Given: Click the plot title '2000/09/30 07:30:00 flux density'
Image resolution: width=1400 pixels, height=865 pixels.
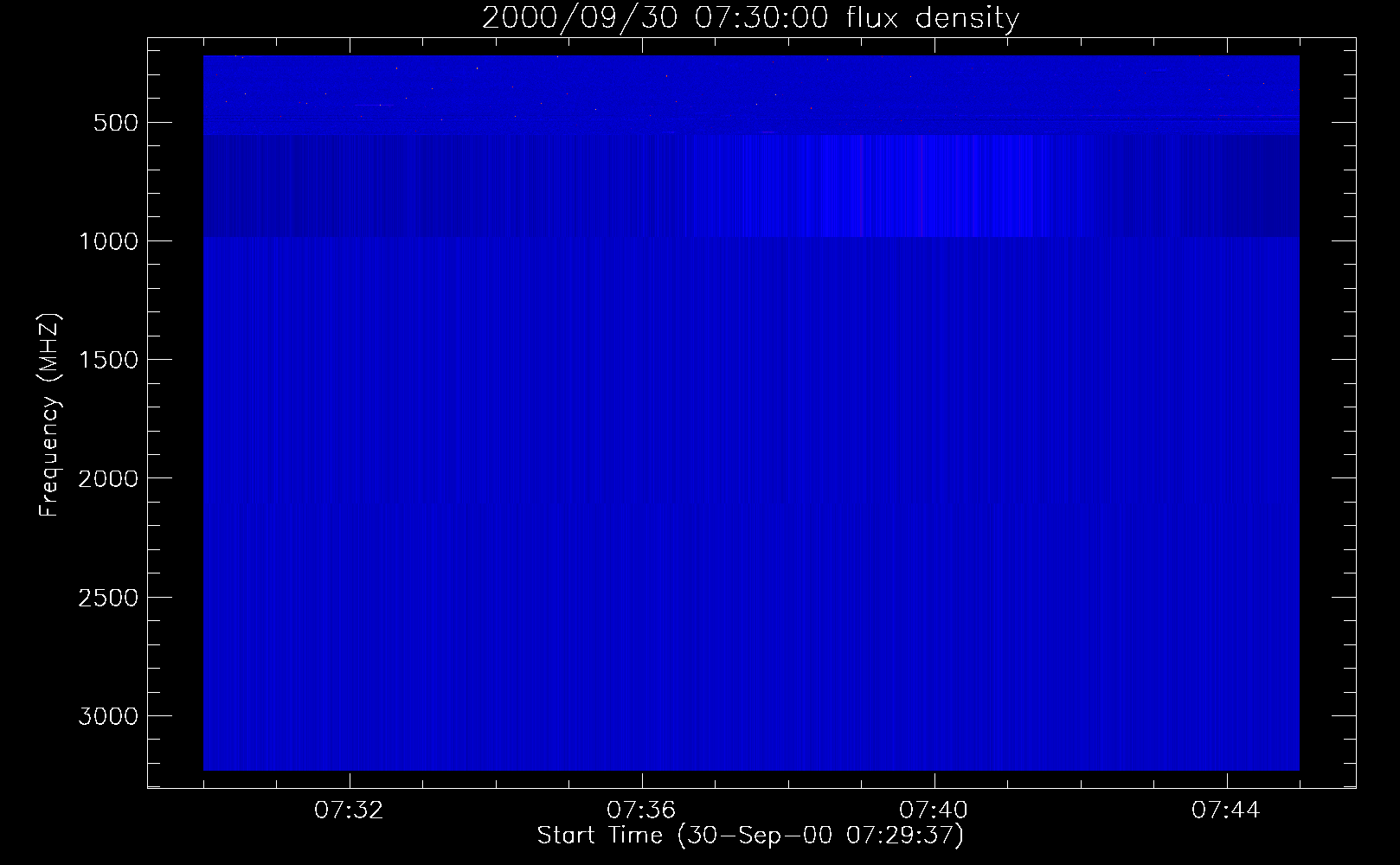Looking at the screenshot, I should tap(750, 18).
